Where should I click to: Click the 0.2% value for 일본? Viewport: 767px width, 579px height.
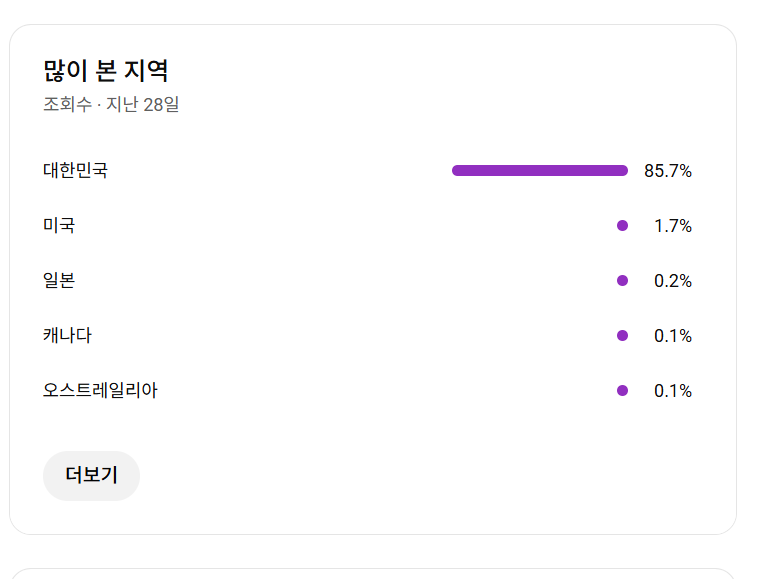673,281
